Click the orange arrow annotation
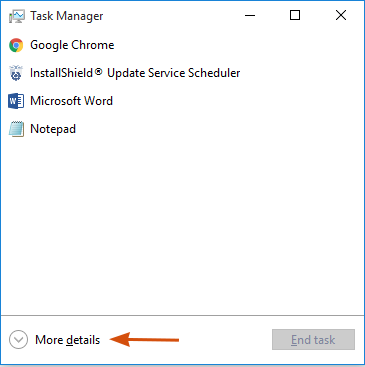Image resolution: width=365 pixels, height=367 pixels. pyautogui.click(x=144, y=340)
